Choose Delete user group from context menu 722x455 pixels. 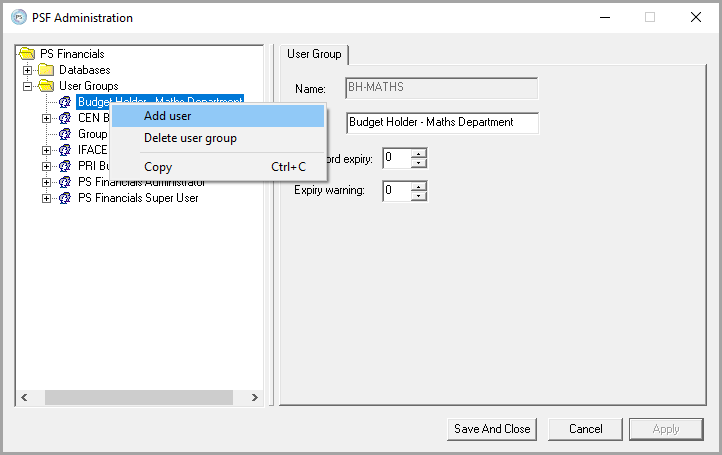(190, 138)
